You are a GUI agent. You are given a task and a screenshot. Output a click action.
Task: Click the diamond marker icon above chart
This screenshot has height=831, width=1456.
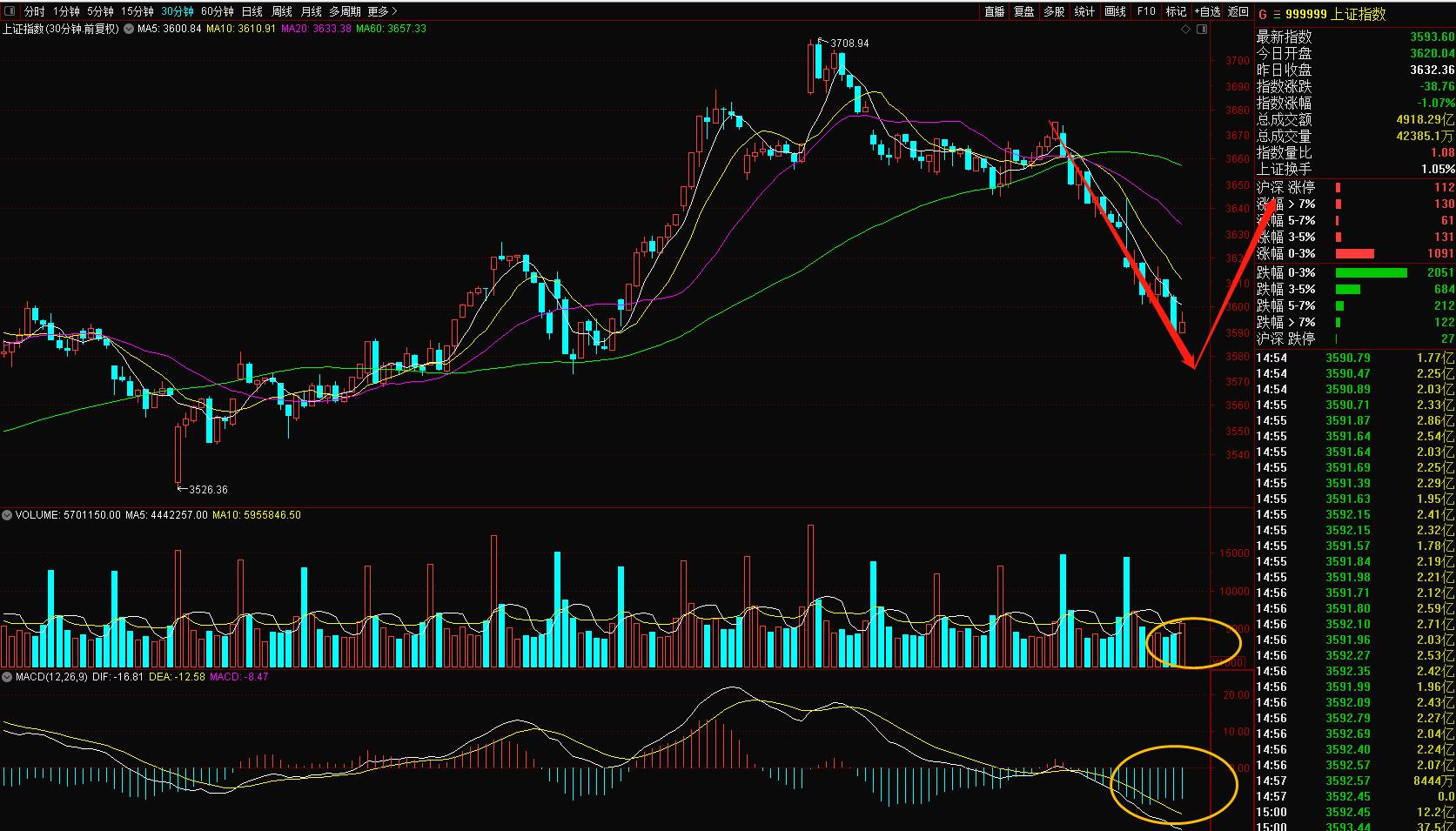1185,30
